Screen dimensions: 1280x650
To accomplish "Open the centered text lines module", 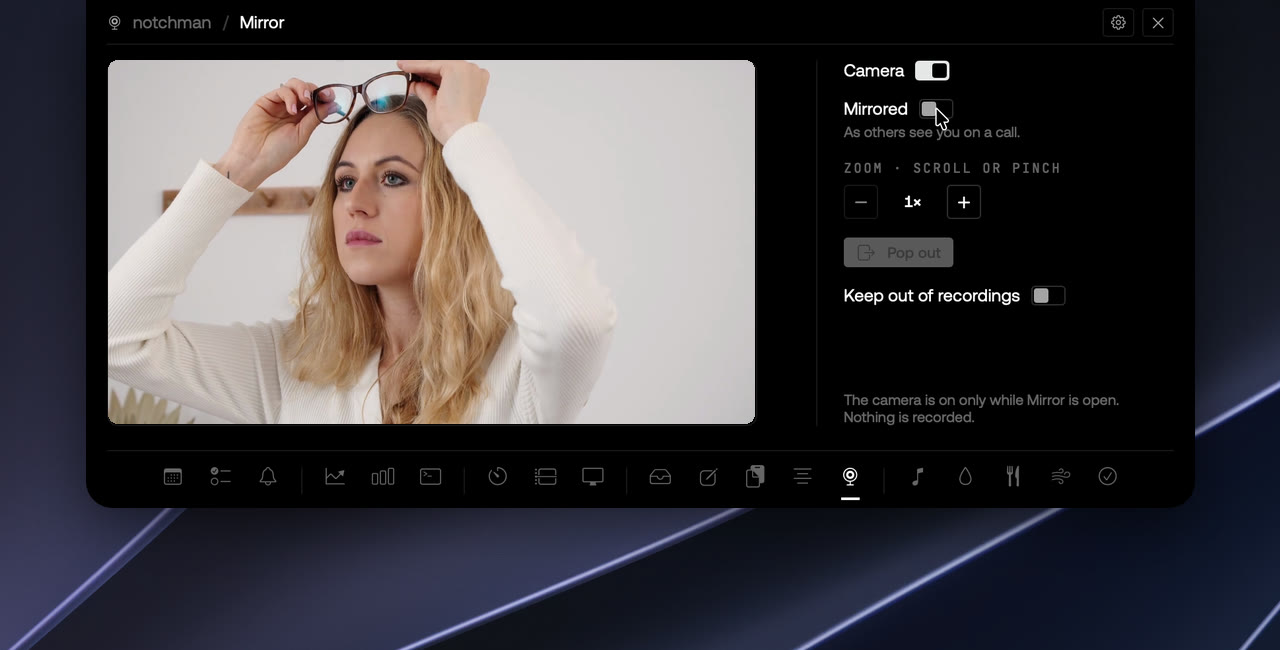I will click(x=802, y=477).
